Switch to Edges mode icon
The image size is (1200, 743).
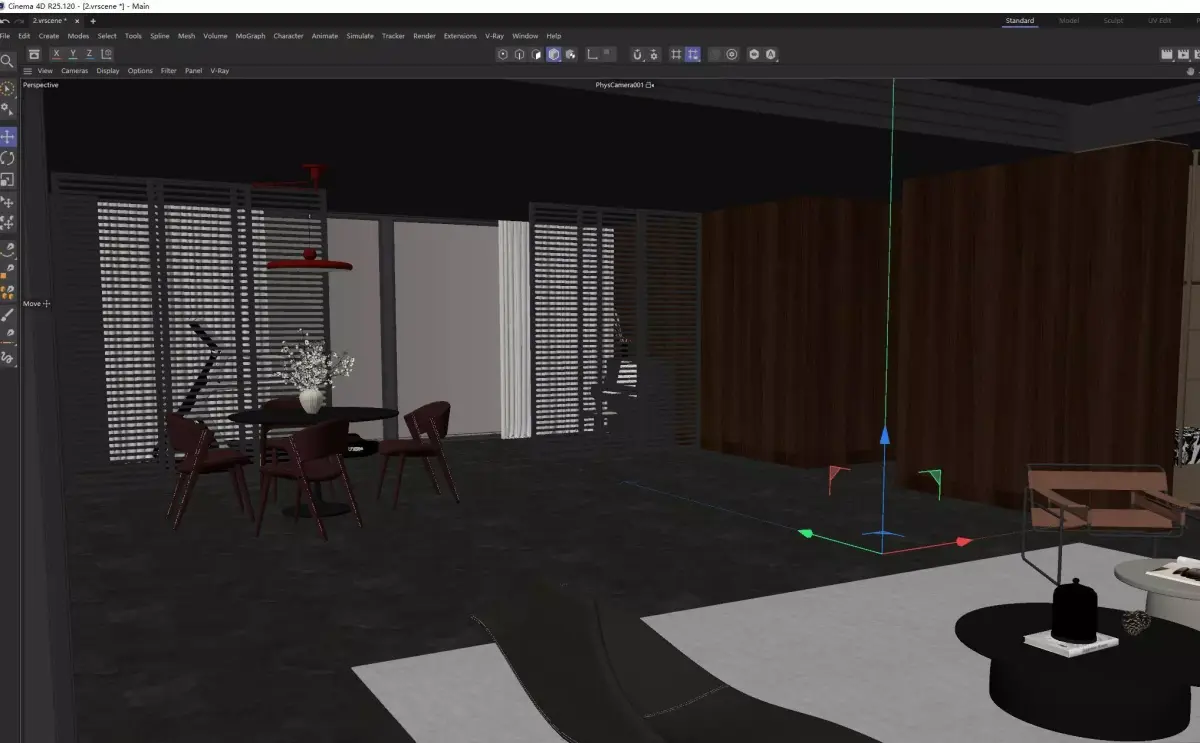[520, 54]
